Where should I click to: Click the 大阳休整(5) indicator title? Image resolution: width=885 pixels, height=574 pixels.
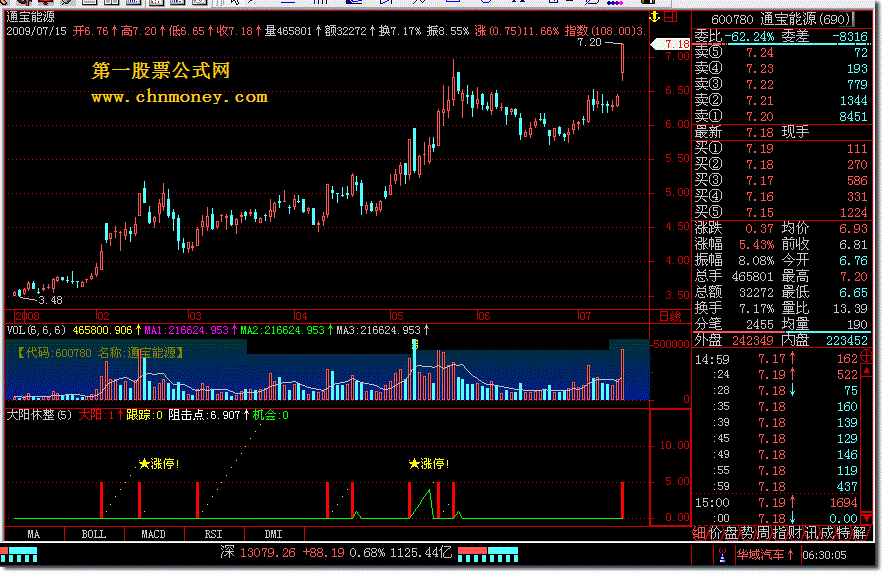point(39,415)
